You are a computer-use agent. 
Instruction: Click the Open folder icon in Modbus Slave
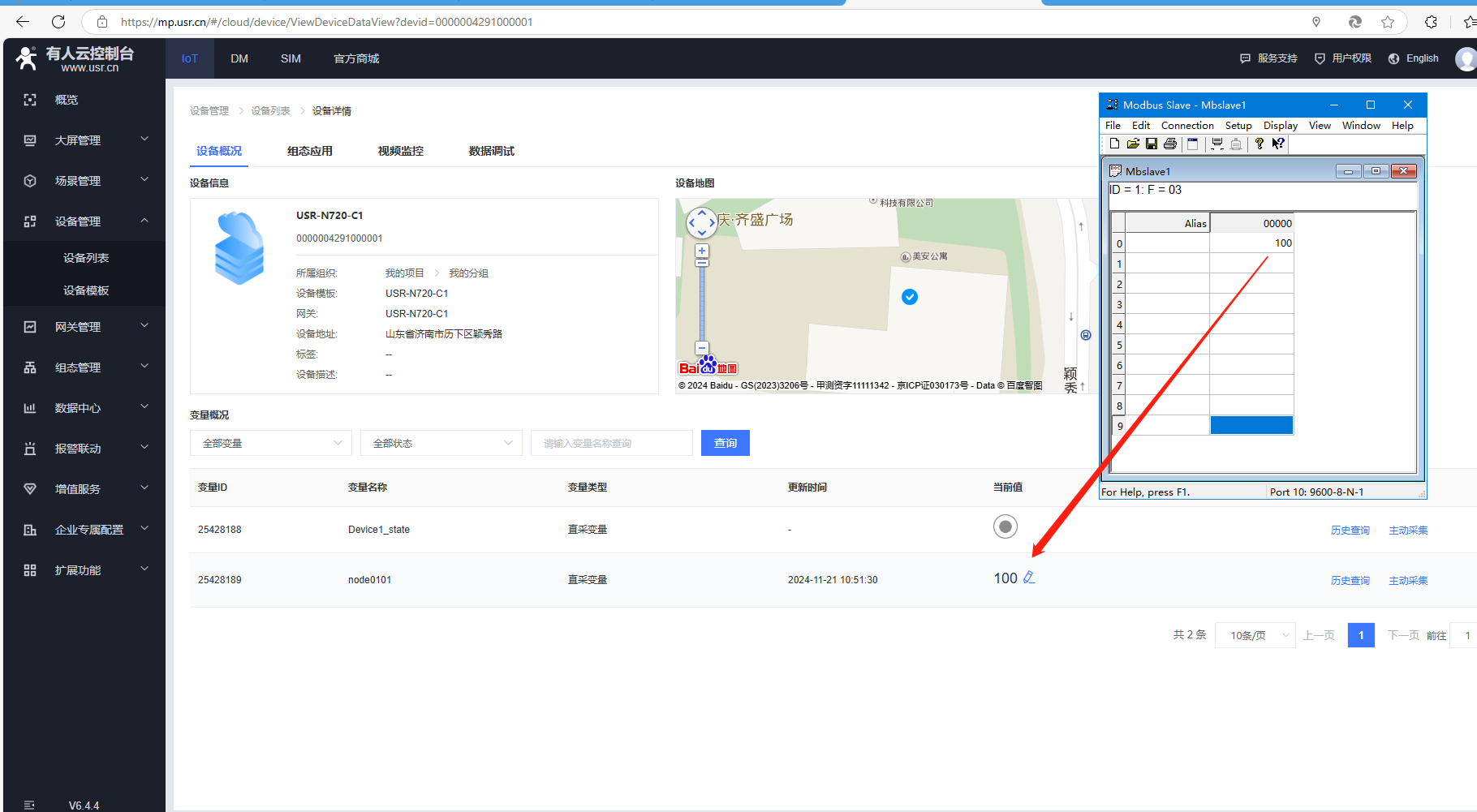(1133, 144)
